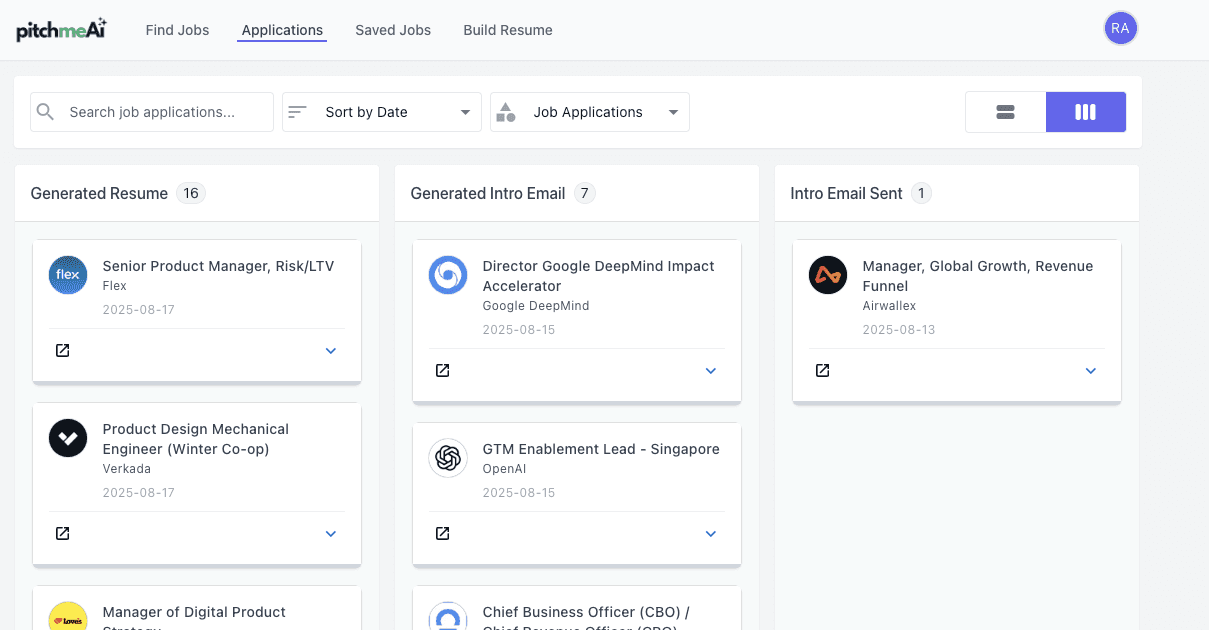This screenshot has height=630, width=1209.
Task: Click the Flex company logo icon
Action: tap(67, 275)
